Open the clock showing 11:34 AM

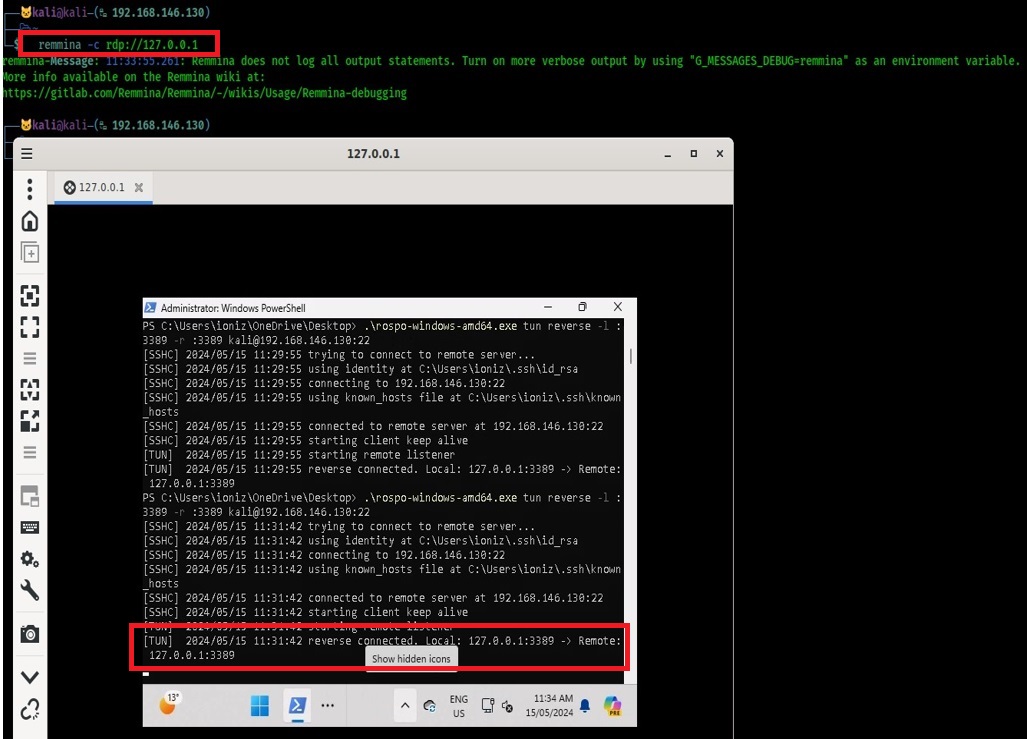coord(549,706)
